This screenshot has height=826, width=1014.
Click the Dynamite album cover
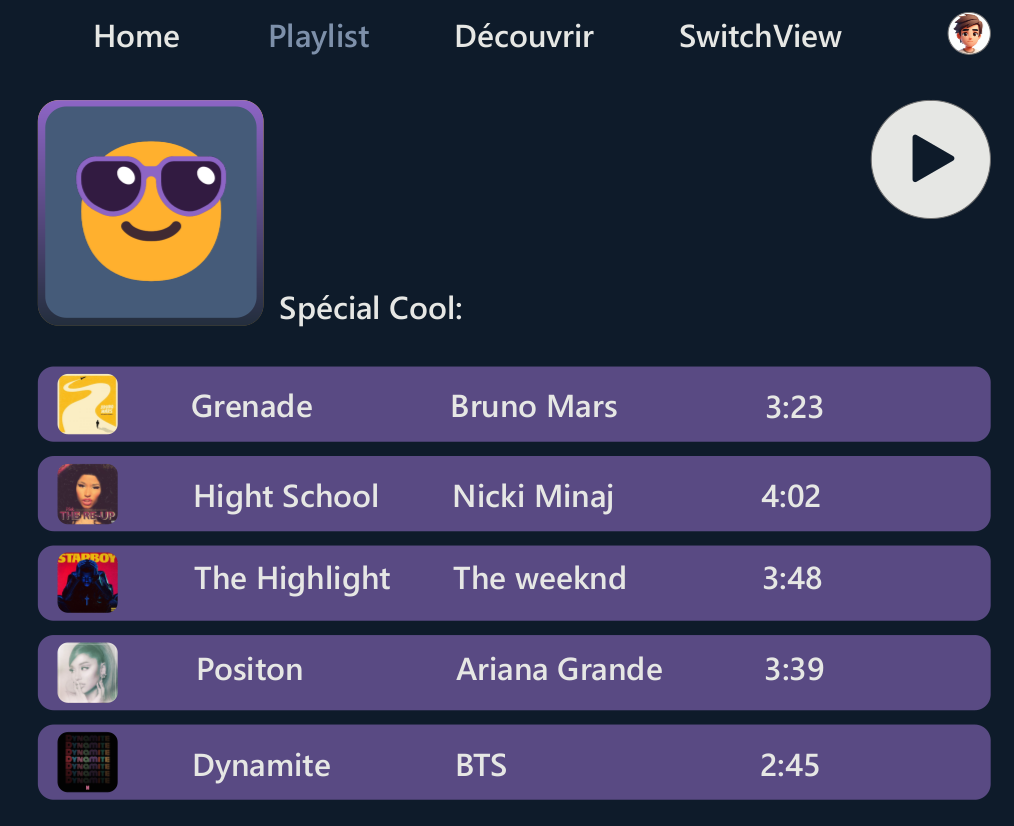pyautogui.click(x=88, y=762)
